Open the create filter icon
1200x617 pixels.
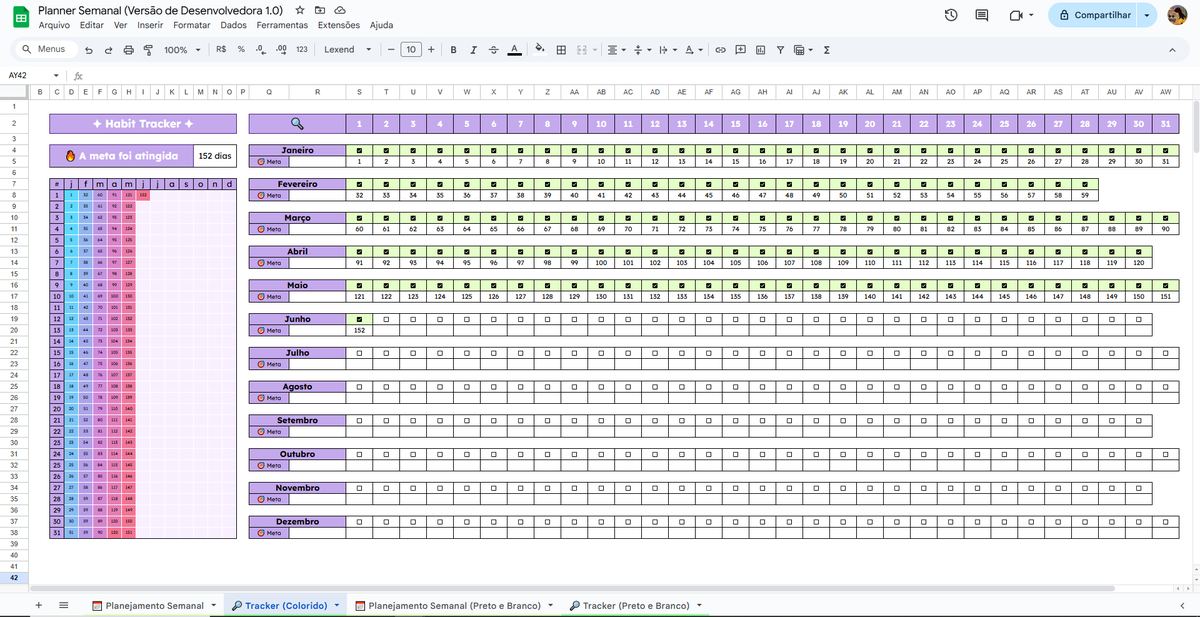pyautogui.click(x=781, y=49)
